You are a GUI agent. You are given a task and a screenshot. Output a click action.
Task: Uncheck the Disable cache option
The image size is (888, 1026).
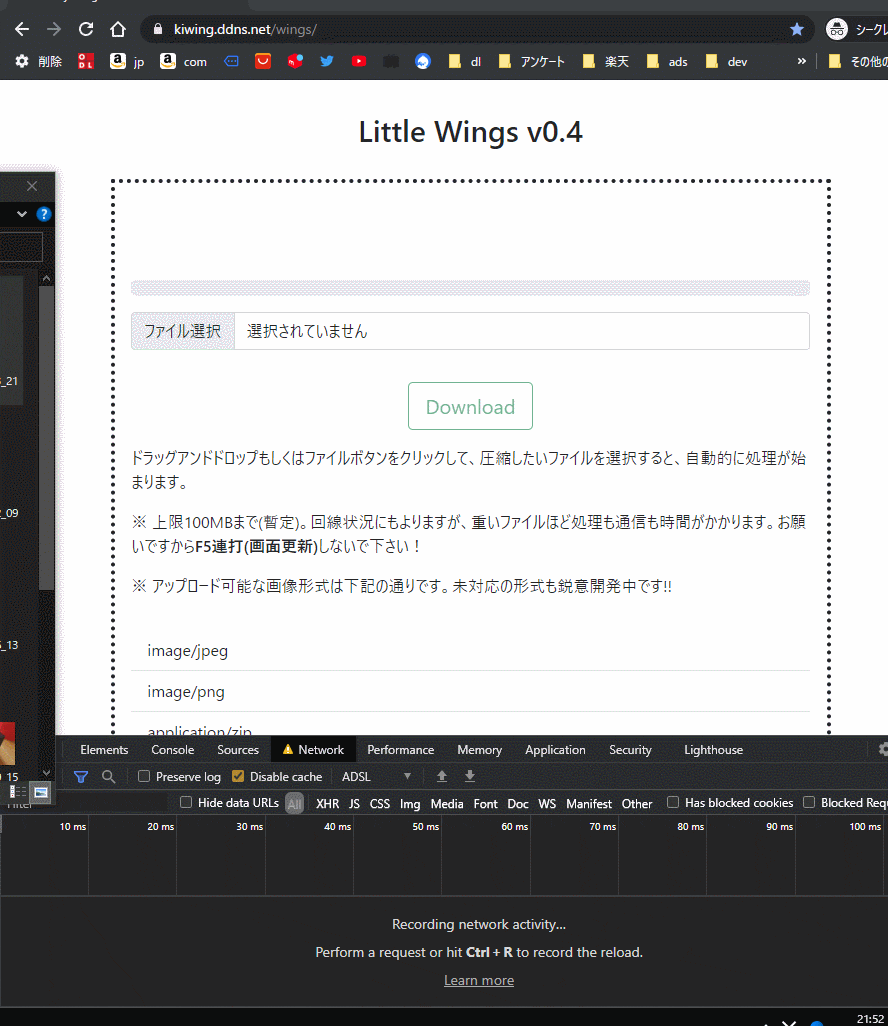coord(237,776)
